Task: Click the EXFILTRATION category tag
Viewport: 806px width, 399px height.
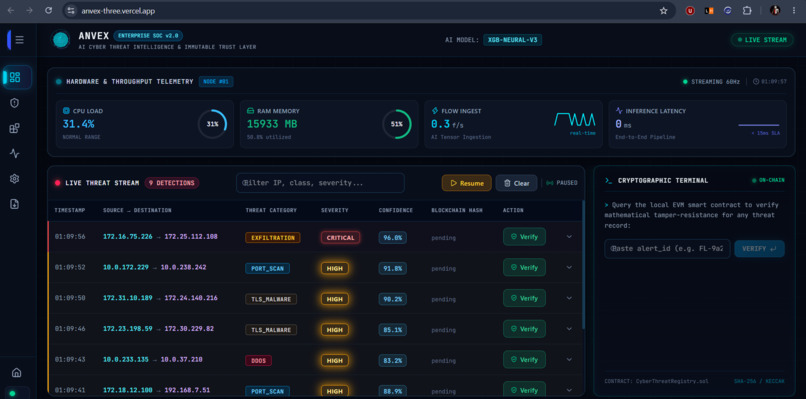Action: point(272,238)
